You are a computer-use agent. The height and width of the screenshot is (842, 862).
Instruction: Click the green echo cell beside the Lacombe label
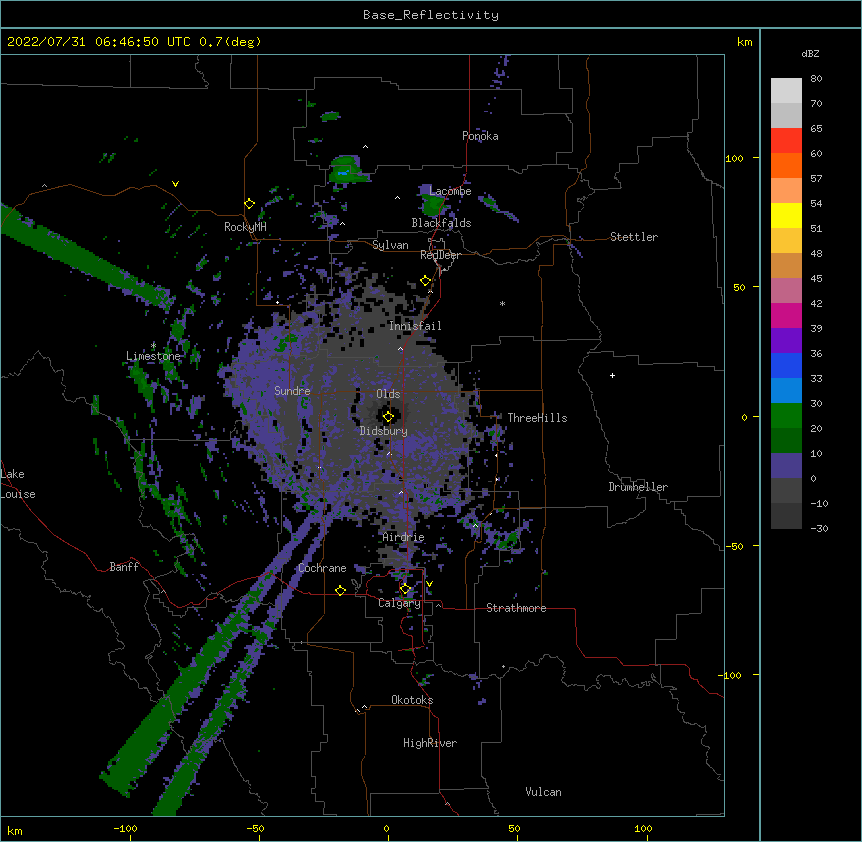[433, 202]
